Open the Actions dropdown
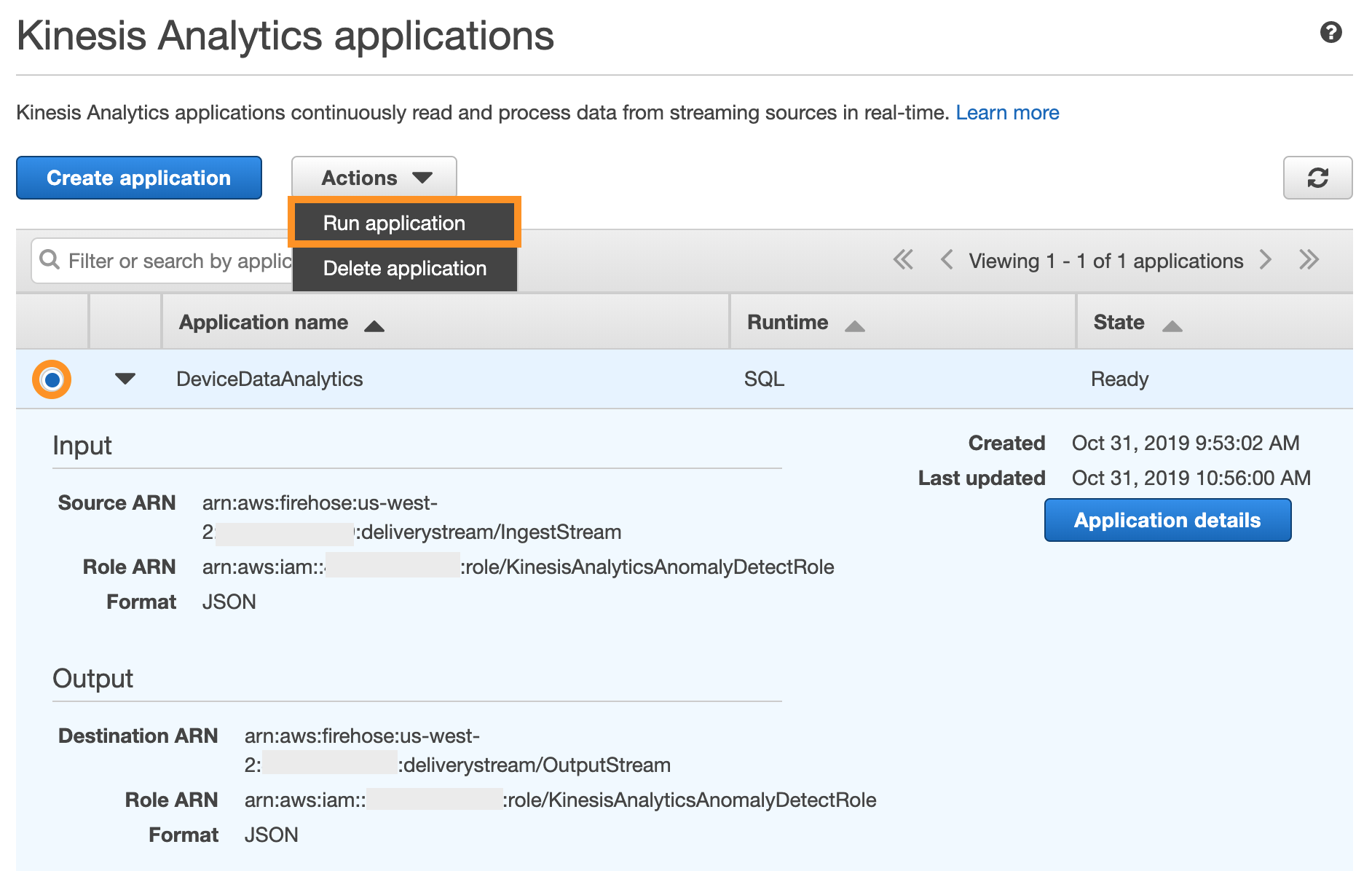 point(374,178)
